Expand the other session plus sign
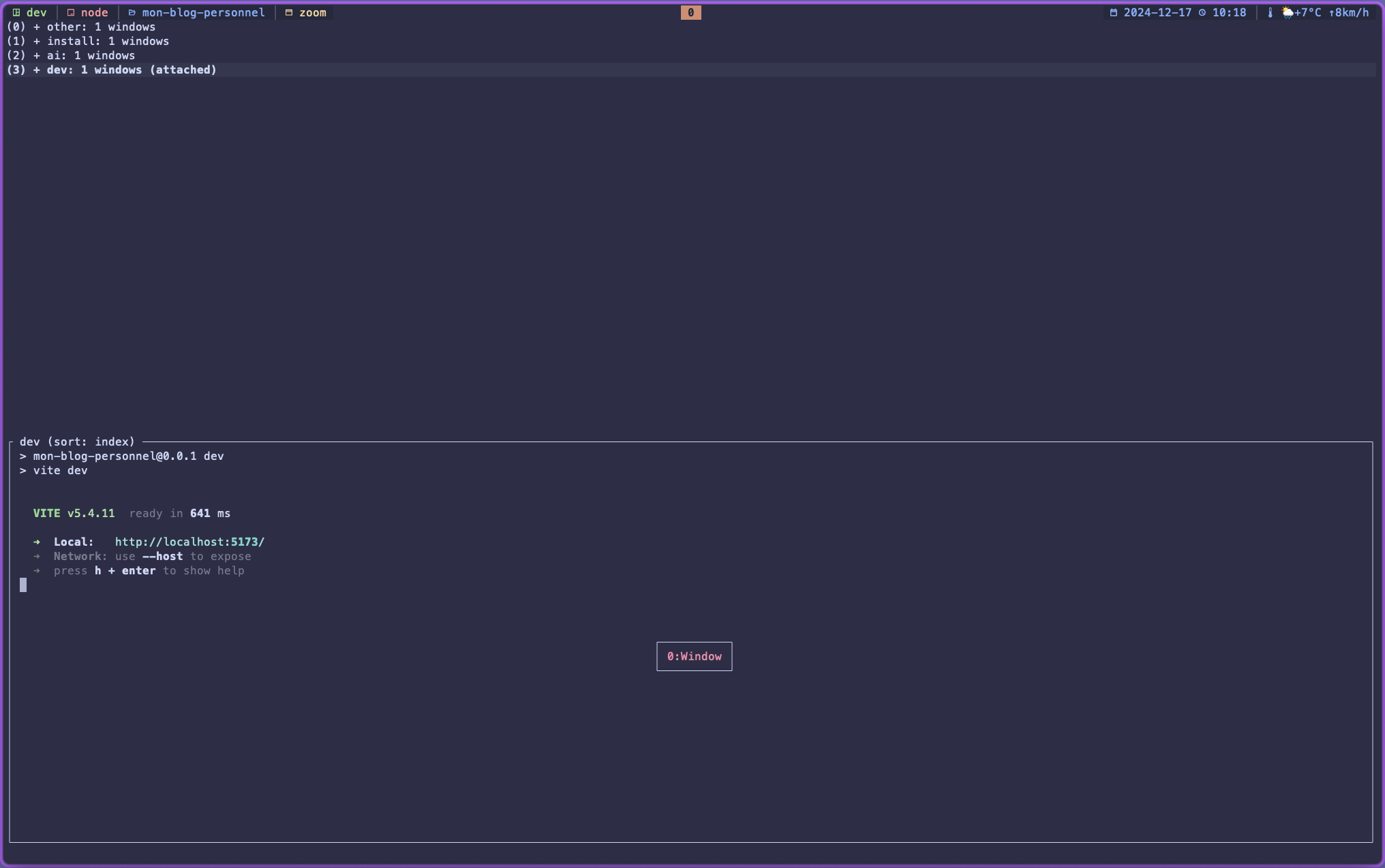Screen dimensions: 1385x868 coord(37,27)
